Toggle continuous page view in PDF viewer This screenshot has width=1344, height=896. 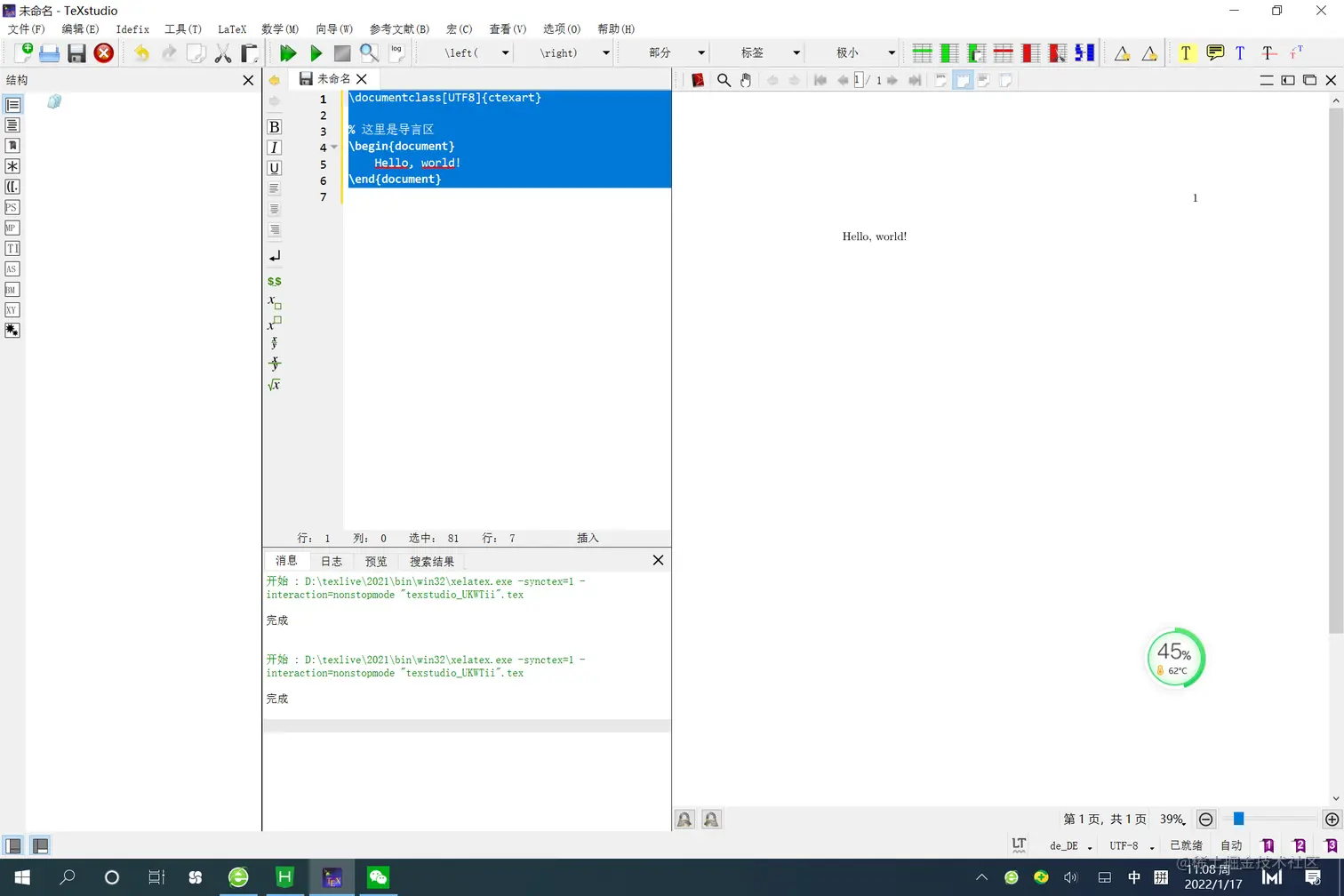pos(963,80)
